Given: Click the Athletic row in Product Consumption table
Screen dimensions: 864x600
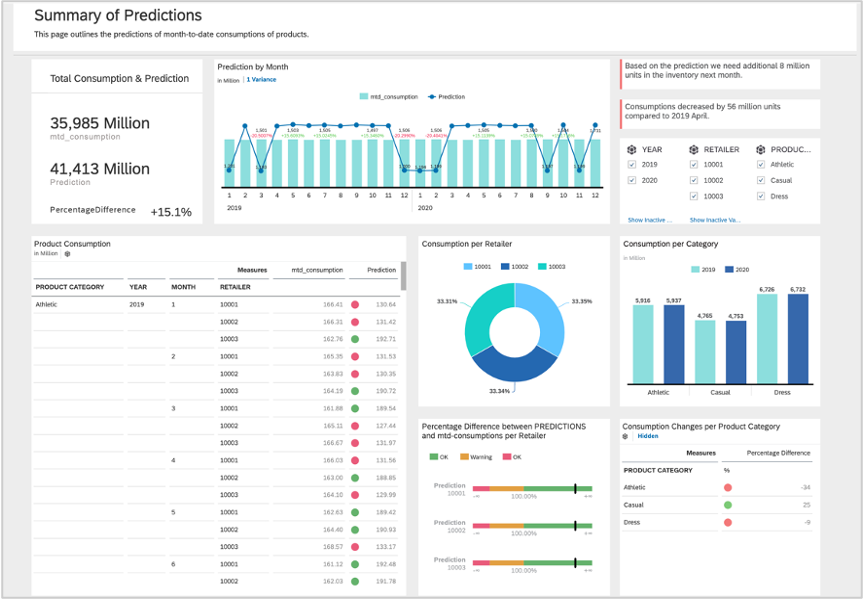Looking at the screenshot, I should coord(215,305).
